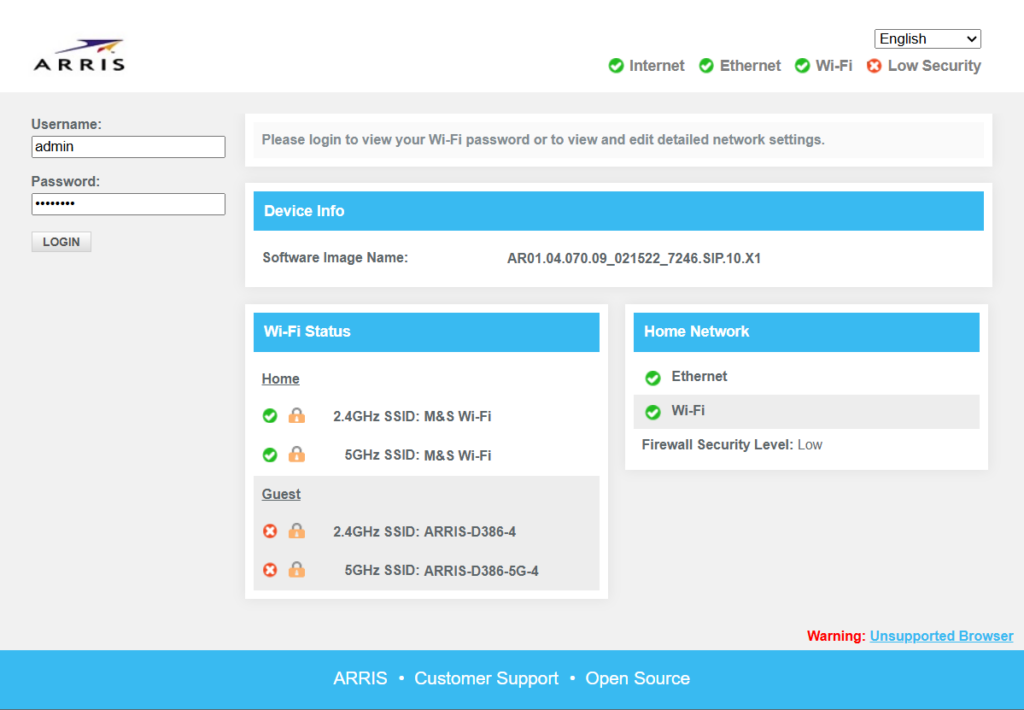Toggle the green status icon for 5GHz M&S Wi-Fi

[269, 454]
